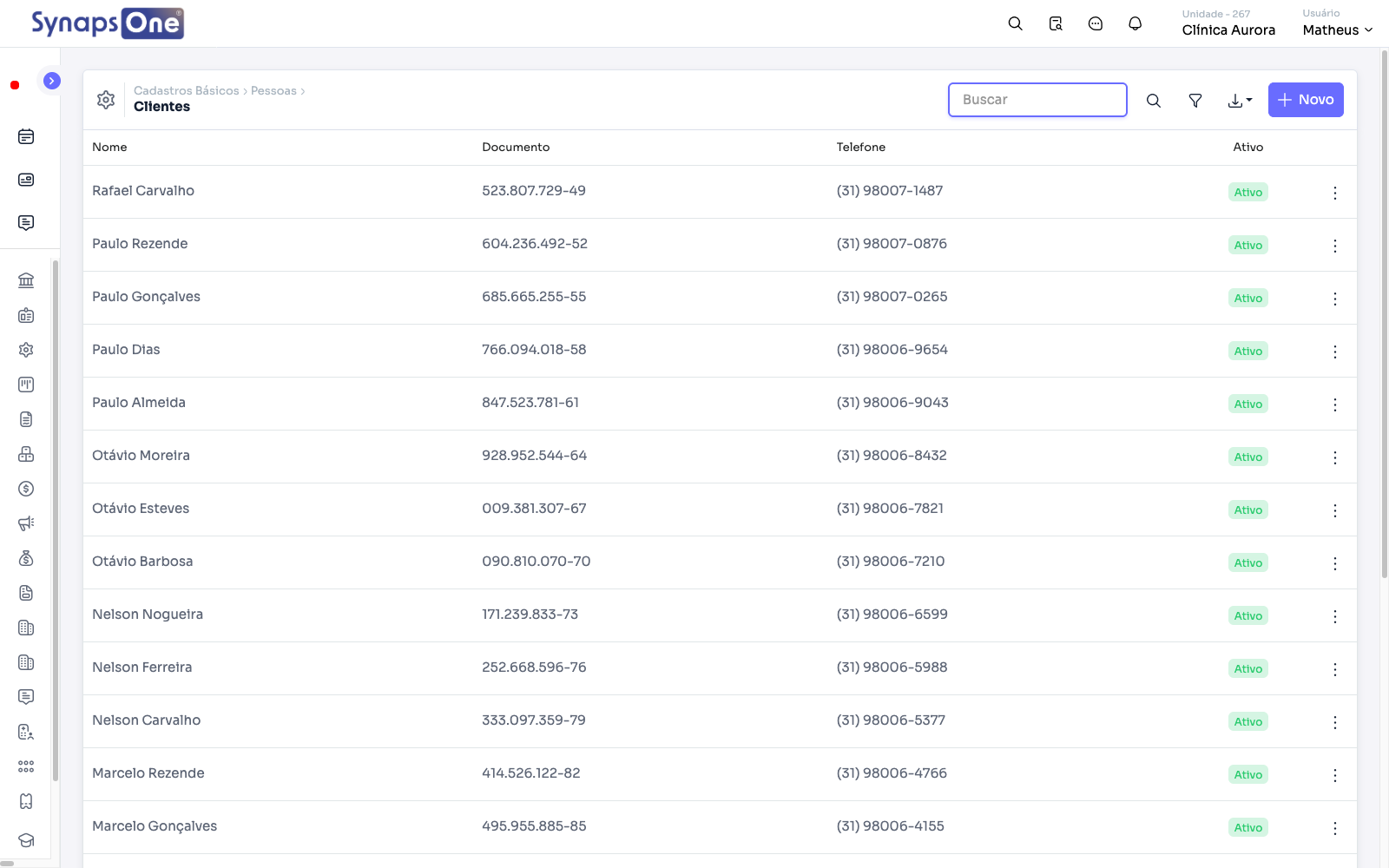This screenshot has width=1389, height=868.
Task: Open the document lines icon in sidebar
Action: pos(26,419)
